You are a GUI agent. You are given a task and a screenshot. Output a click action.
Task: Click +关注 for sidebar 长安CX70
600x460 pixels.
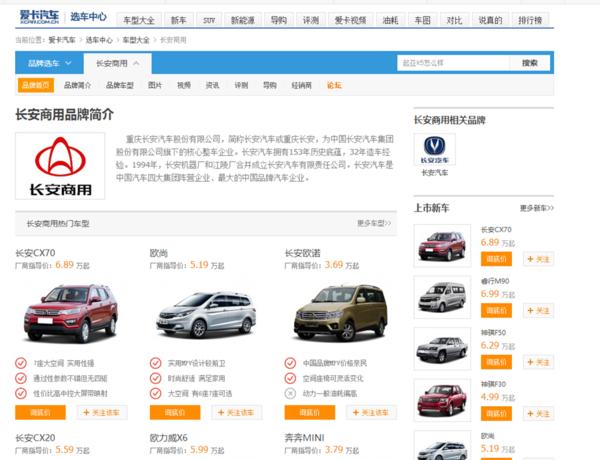pyautogui.click(x=538, y=259)
